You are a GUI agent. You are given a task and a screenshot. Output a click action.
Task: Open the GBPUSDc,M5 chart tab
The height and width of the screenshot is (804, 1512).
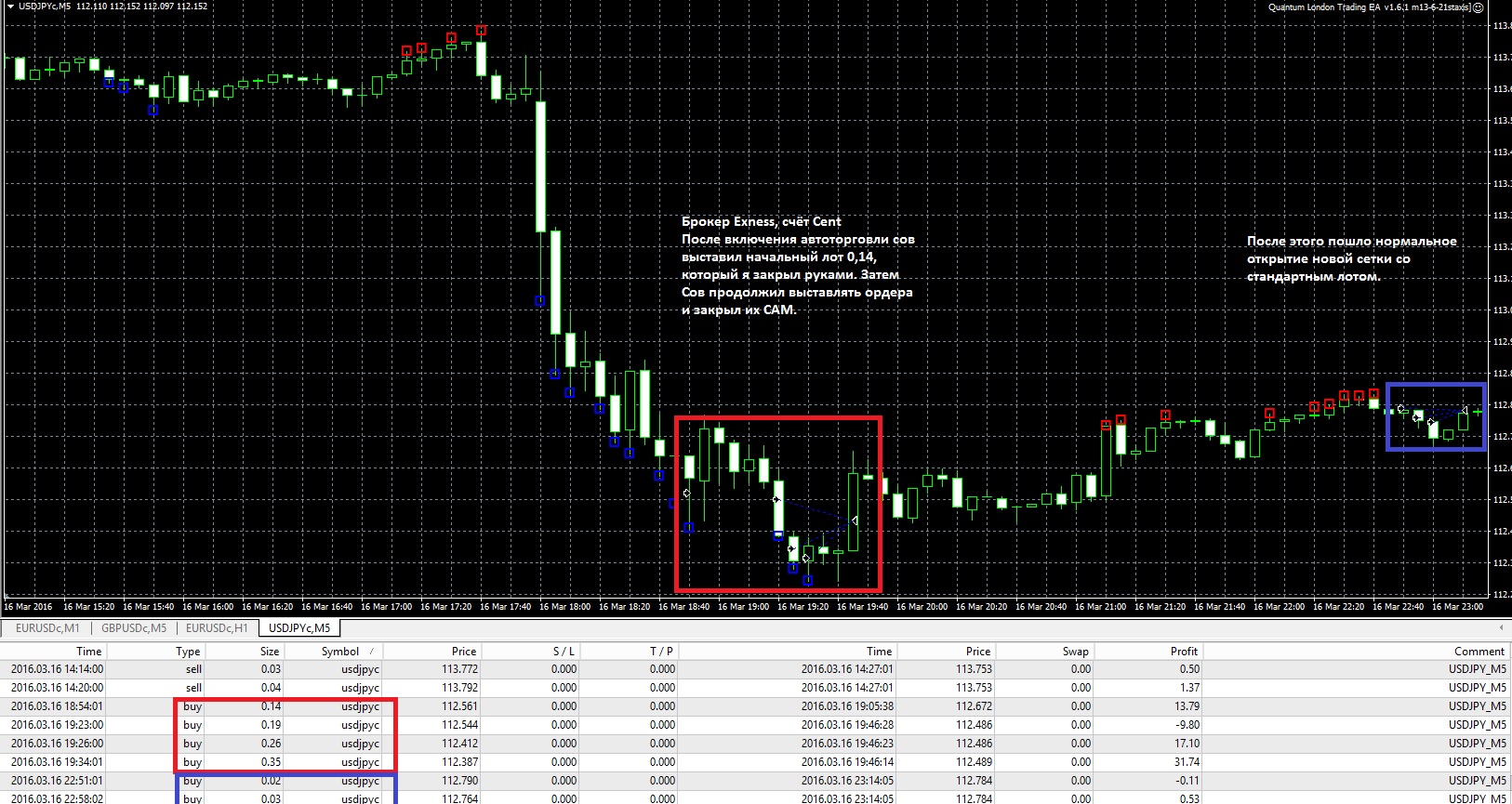pos(134,628)
